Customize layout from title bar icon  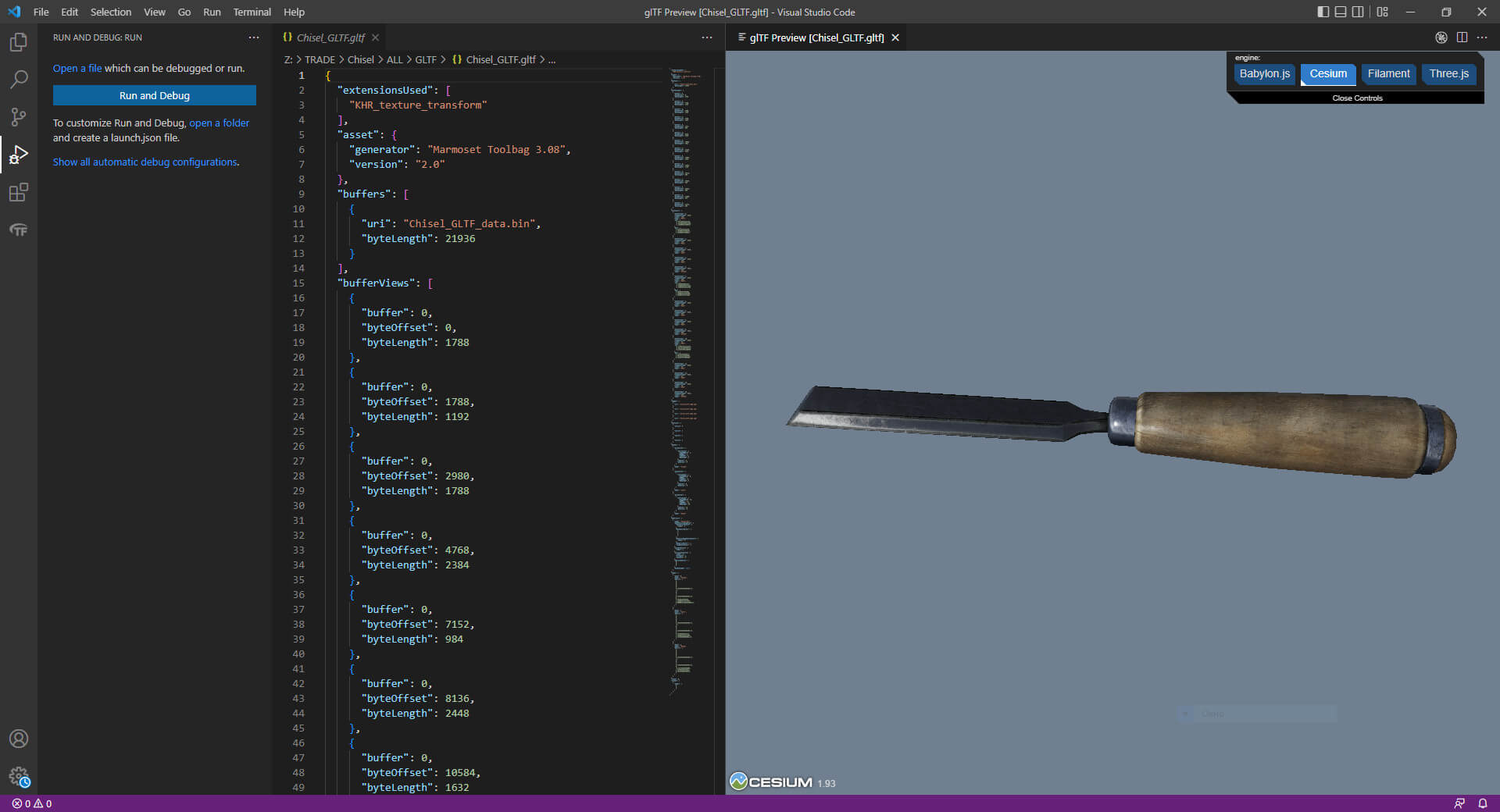click(x=1383, y=12)
